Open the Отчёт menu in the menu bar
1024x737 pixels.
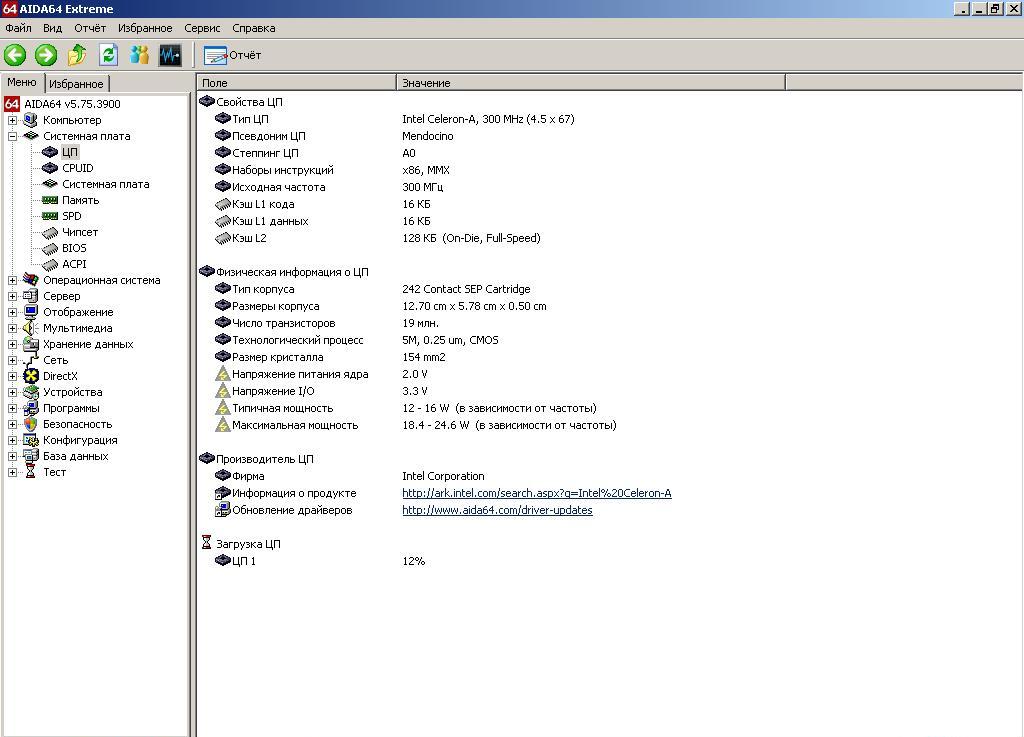point(90,28)
